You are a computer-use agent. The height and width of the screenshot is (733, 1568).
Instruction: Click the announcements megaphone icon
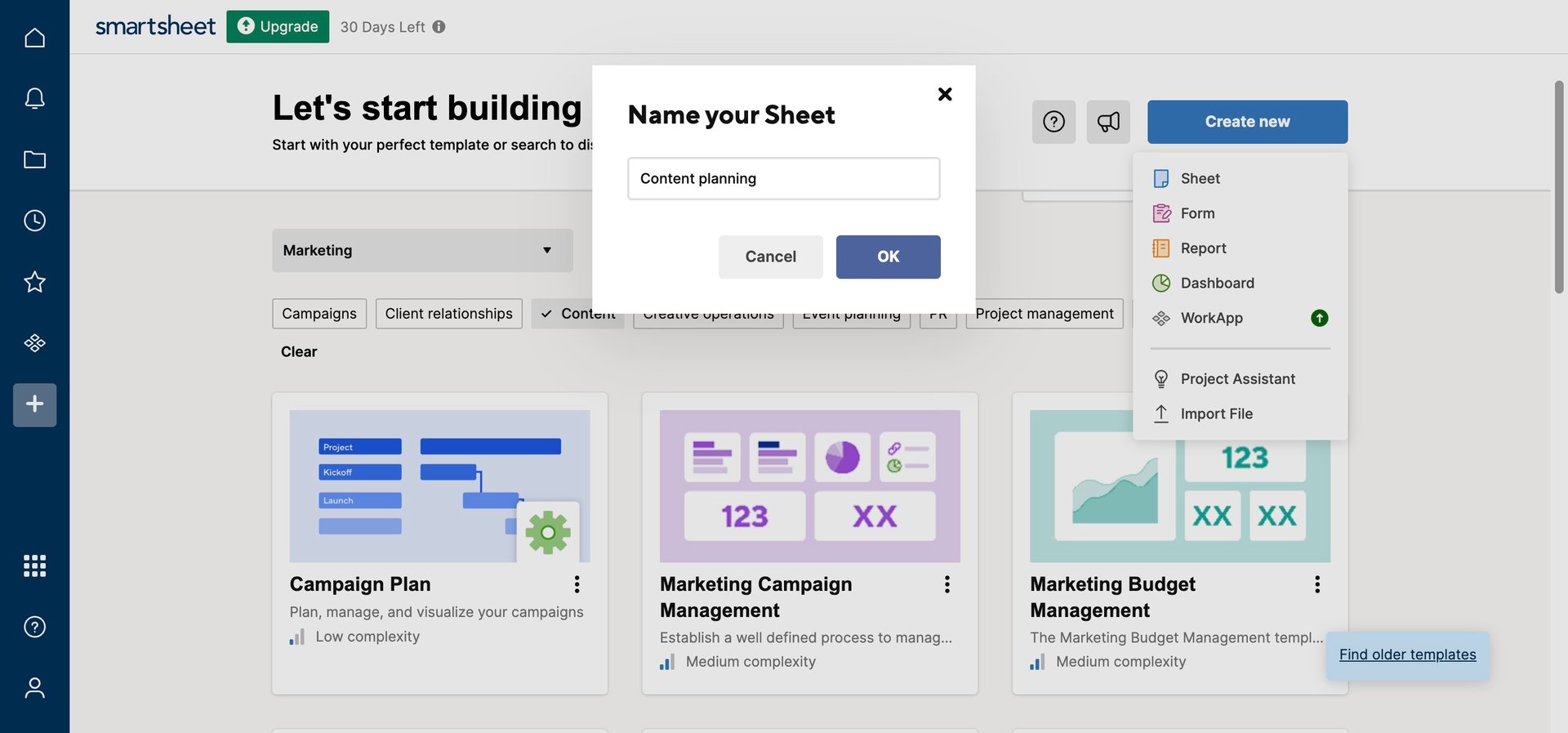1108,122
